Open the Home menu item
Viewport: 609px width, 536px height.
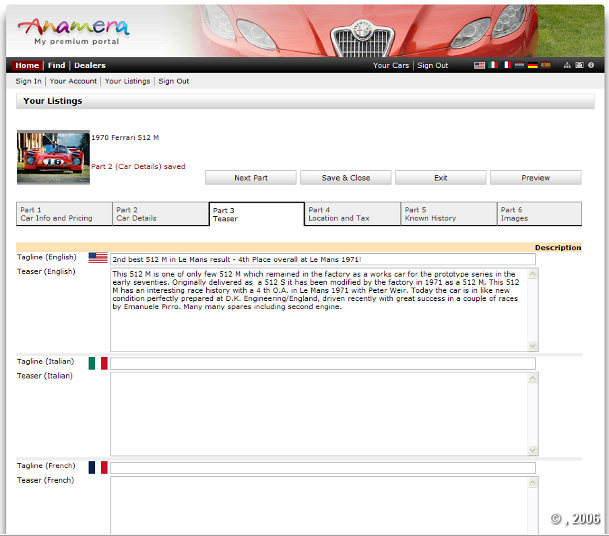pos(27,65)
